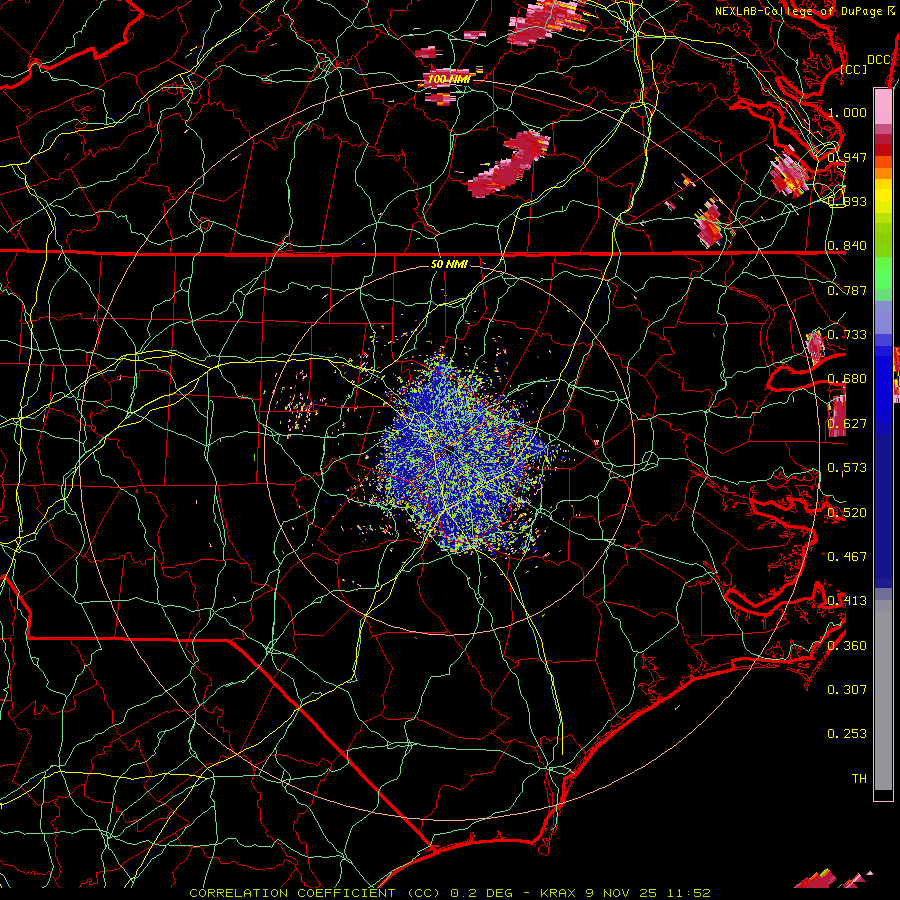
Task: Click the CORRELATION COEFFICIENT caption text
Action: 292,893
